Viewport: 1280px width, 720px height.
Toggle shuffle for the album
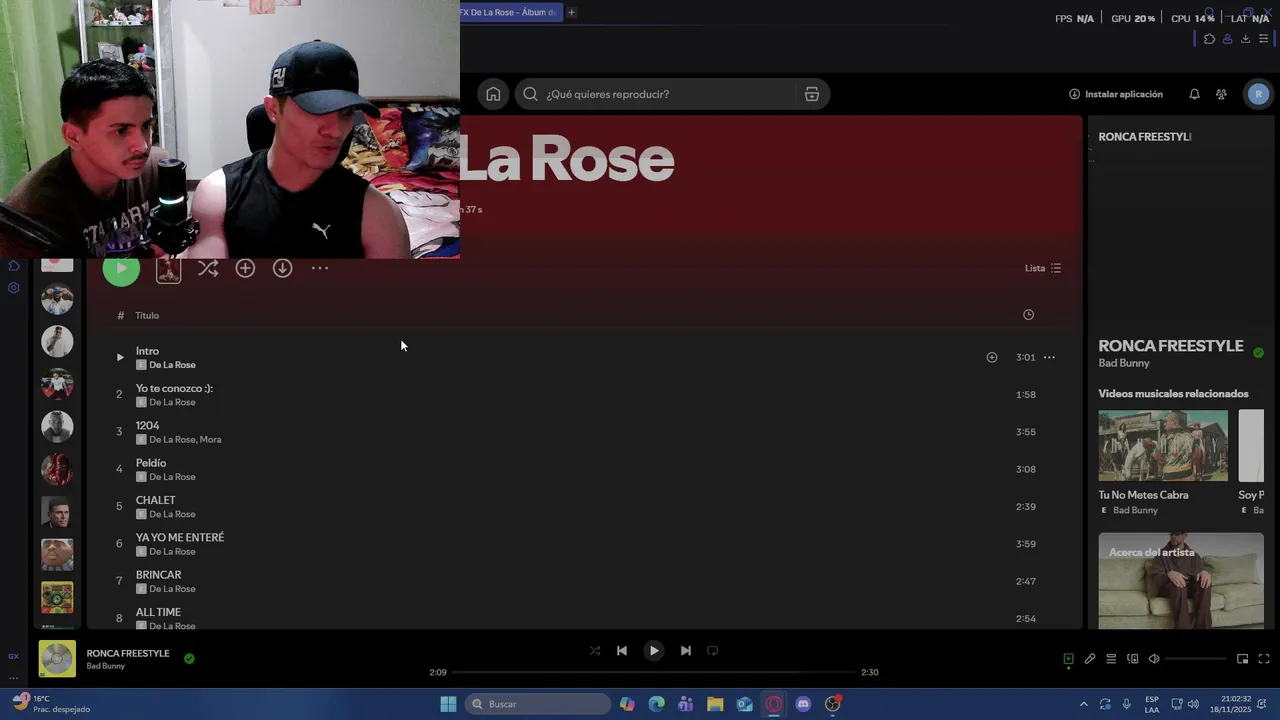[x=208, y=268]
